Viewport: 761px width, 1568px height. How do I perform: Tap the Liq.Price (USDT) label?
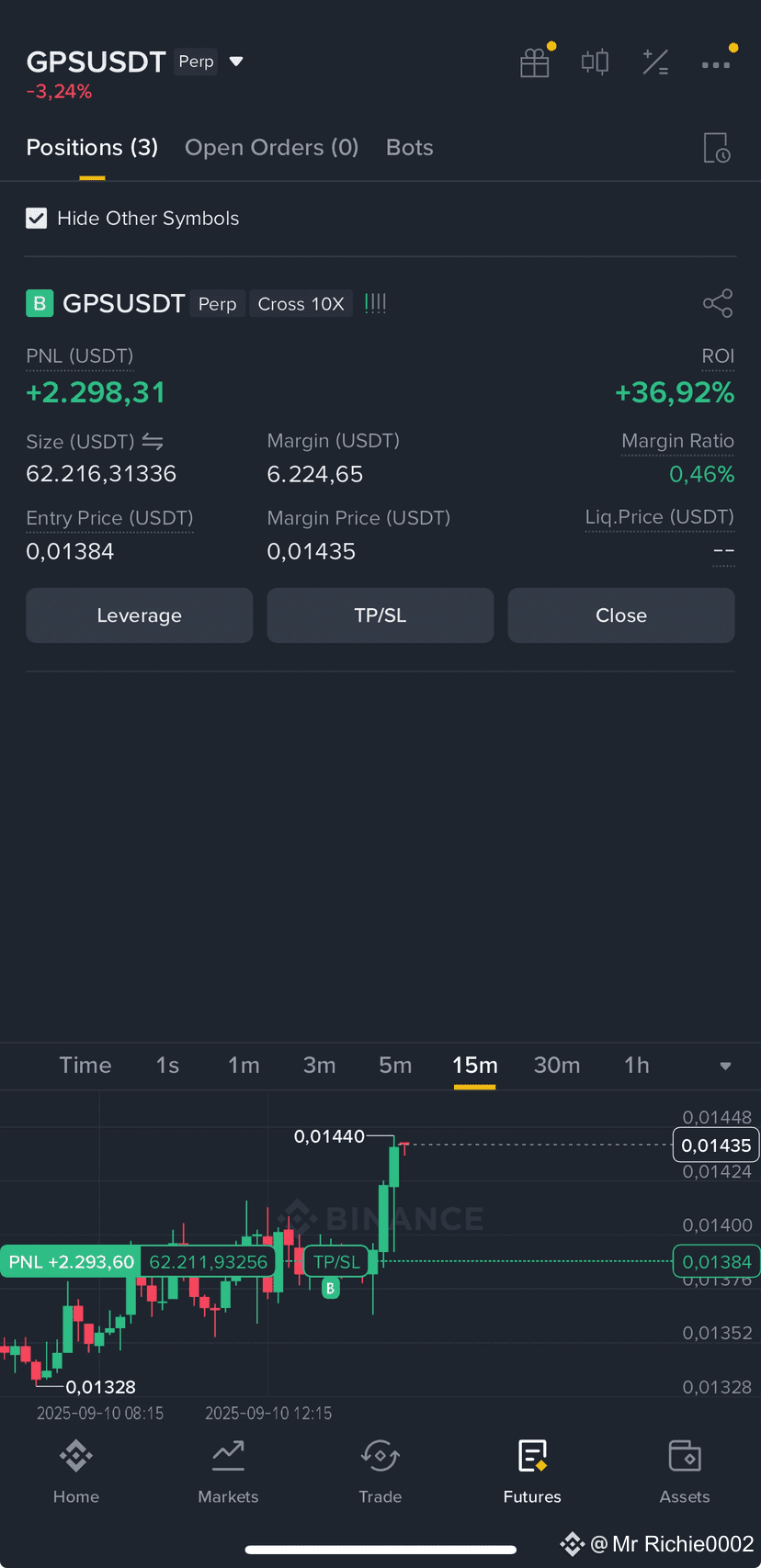[x=660, y=518]
